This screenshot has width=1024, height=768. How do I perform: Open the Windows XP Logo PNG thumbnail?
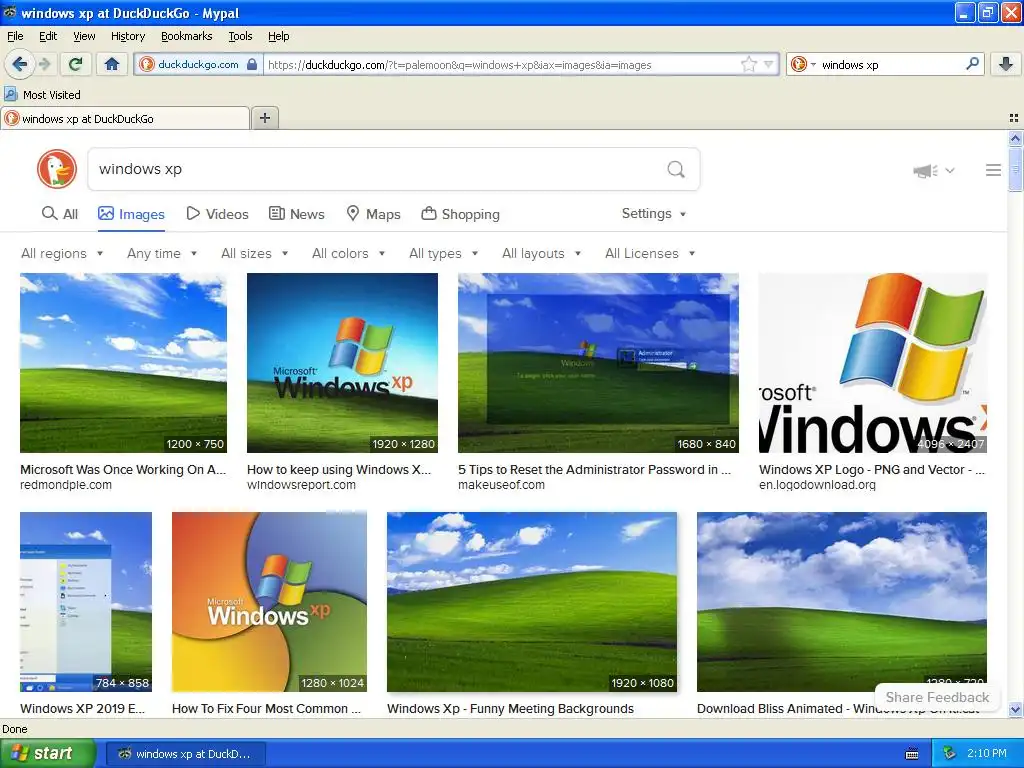[872, 363]
